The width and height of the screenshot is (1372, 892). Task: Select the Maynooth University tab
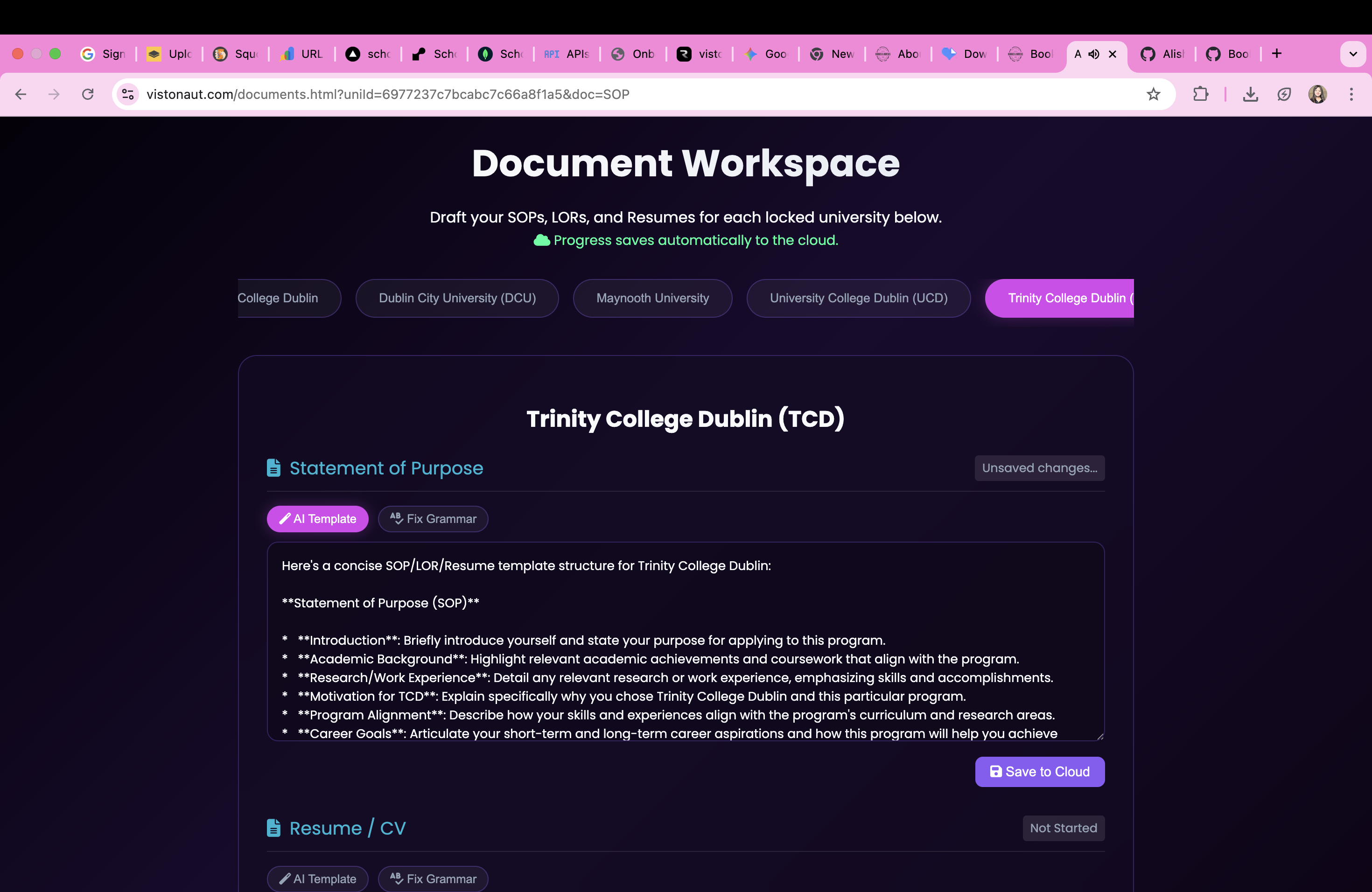[x=652, y=298]
